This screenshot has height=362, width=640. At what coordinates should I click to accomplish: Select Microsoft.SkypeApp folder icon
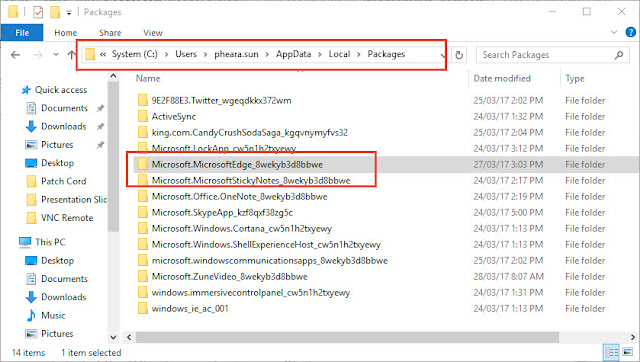point(142,213)
